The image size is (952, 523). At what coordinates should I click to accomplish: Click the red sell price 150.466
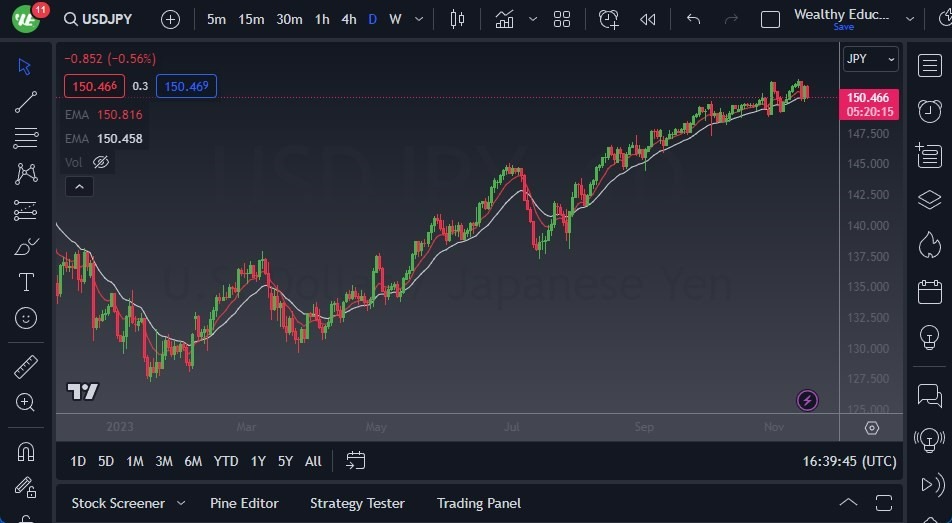(x=94, y=86)
